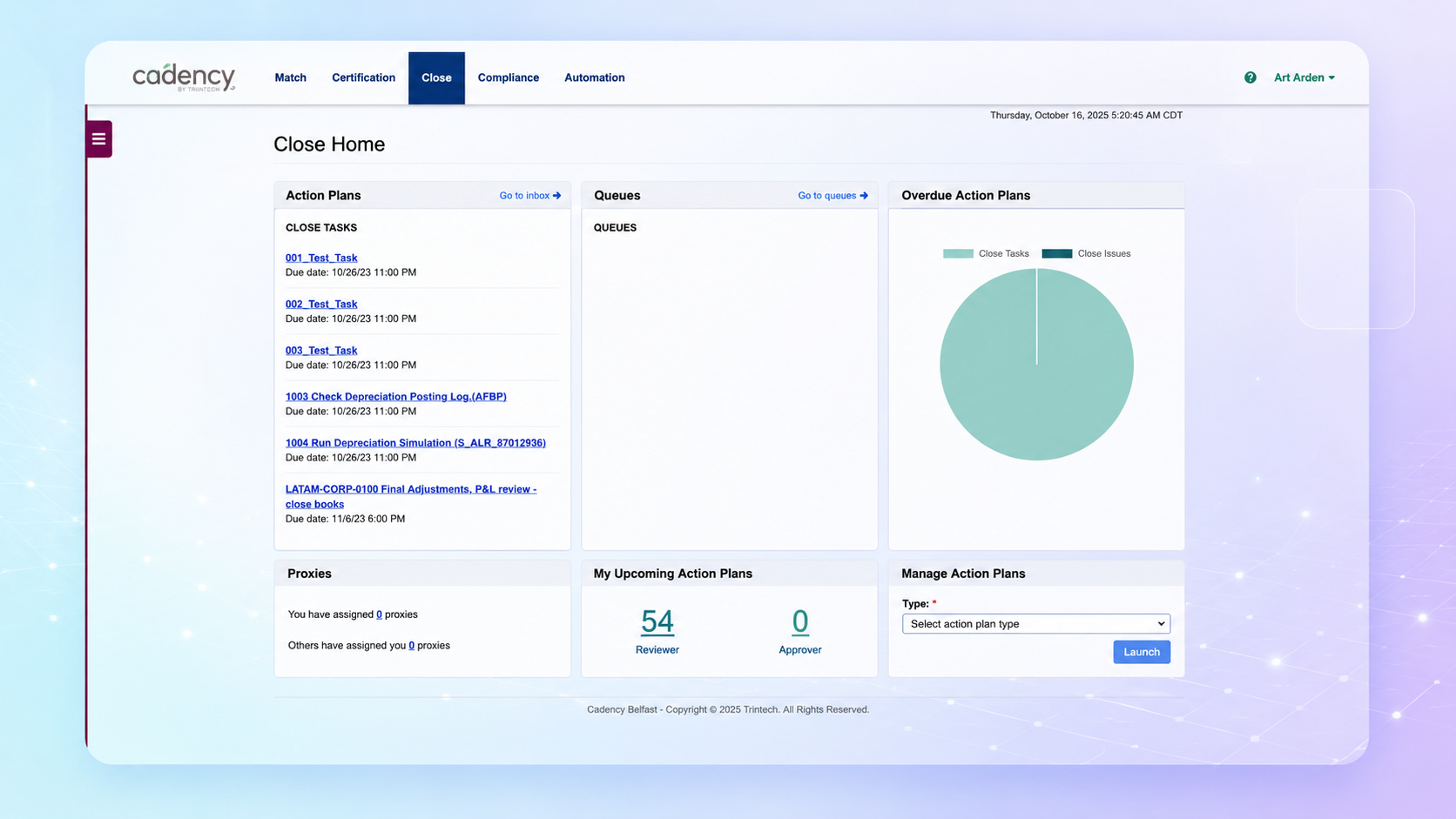1456x819 pixels.
Task: Open 1004 Run Depreciation Simulation task
Action: pyautogui.click(x=415, y=442)
